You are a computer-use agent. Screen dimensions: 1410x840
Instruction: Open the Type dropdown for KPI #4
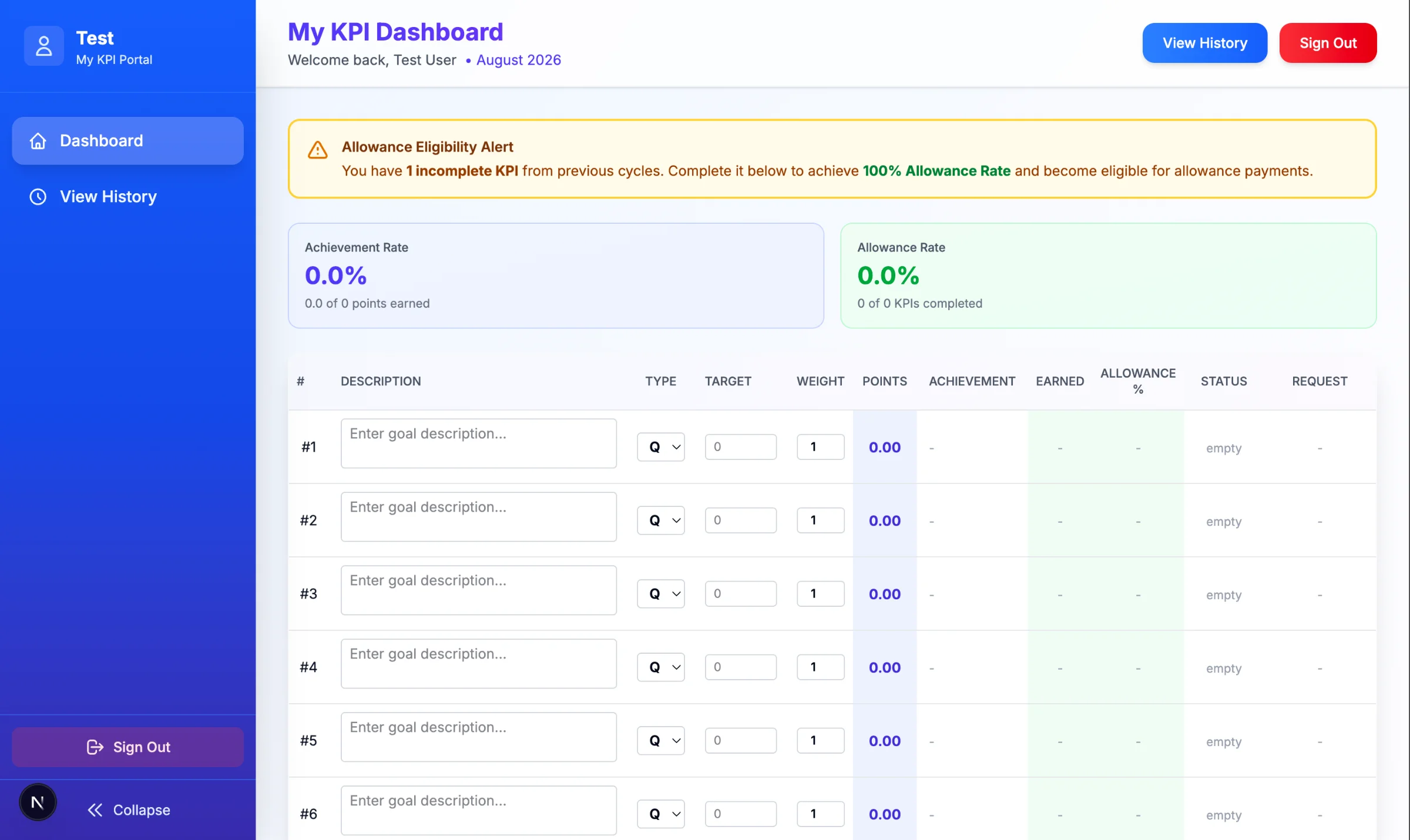(661, 667)
